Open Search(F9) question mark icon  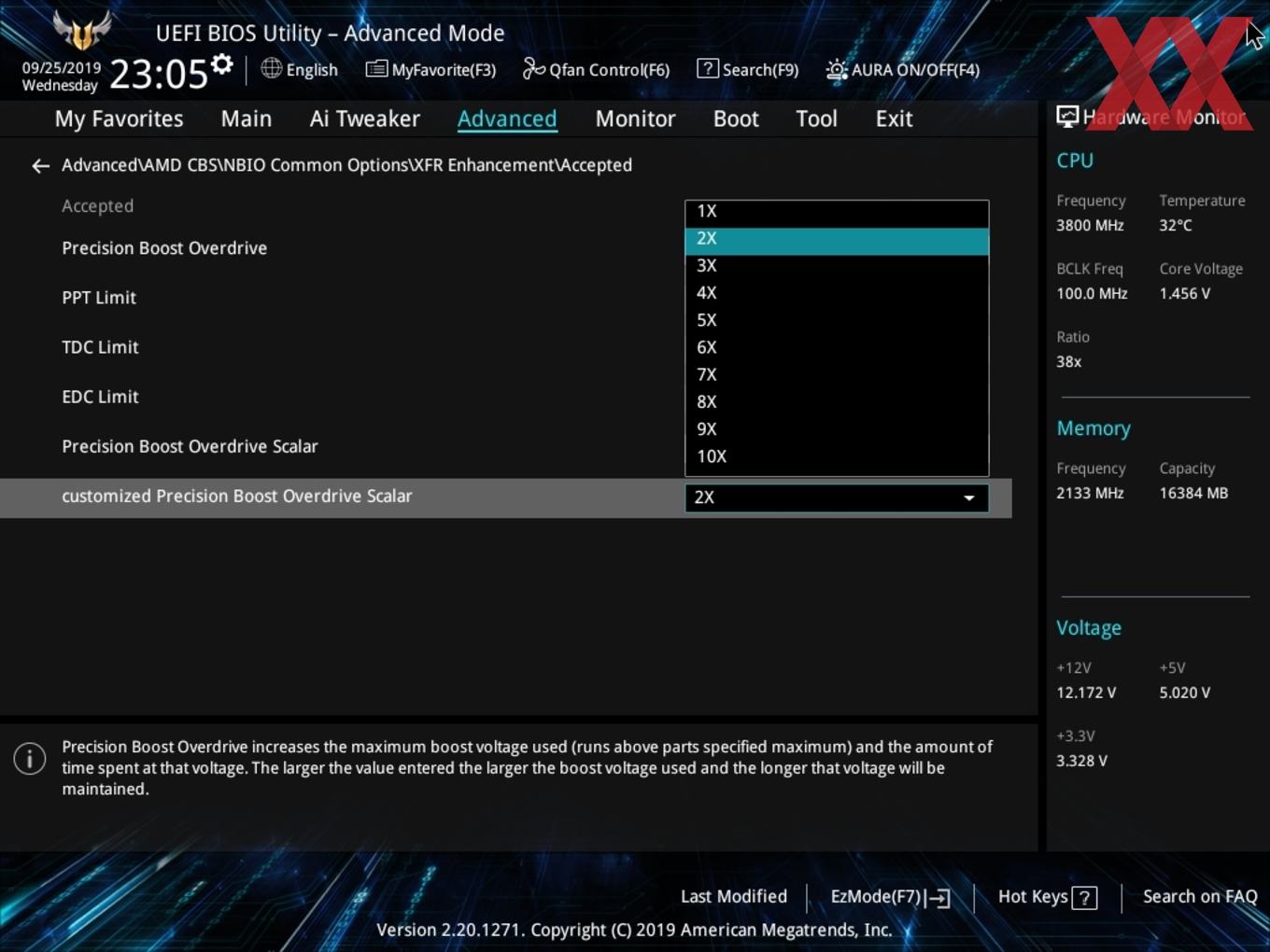tap(708, 68)
